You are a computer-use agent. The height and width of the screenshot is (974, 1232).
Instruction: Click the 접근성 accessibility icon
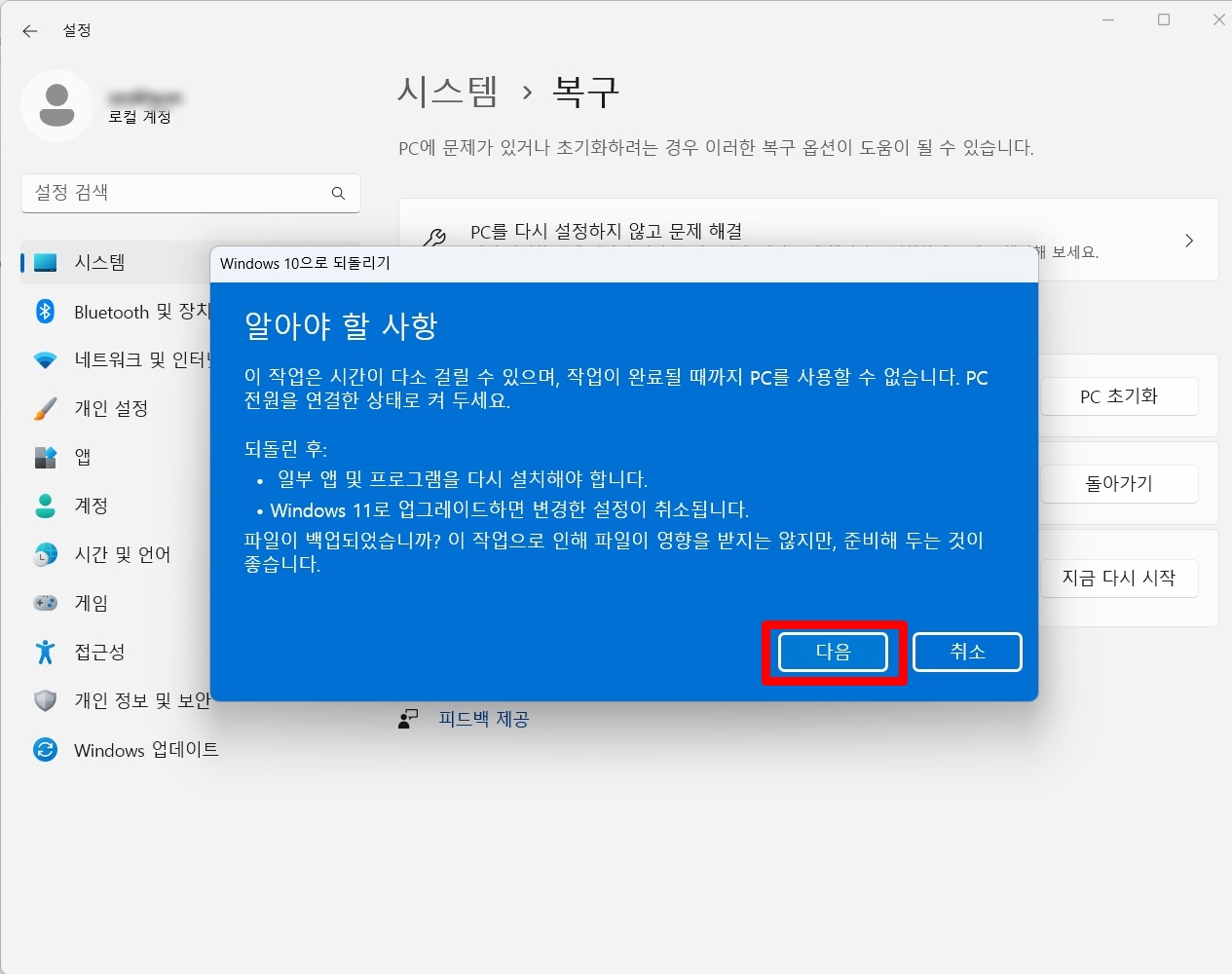[x=46, y=652]
